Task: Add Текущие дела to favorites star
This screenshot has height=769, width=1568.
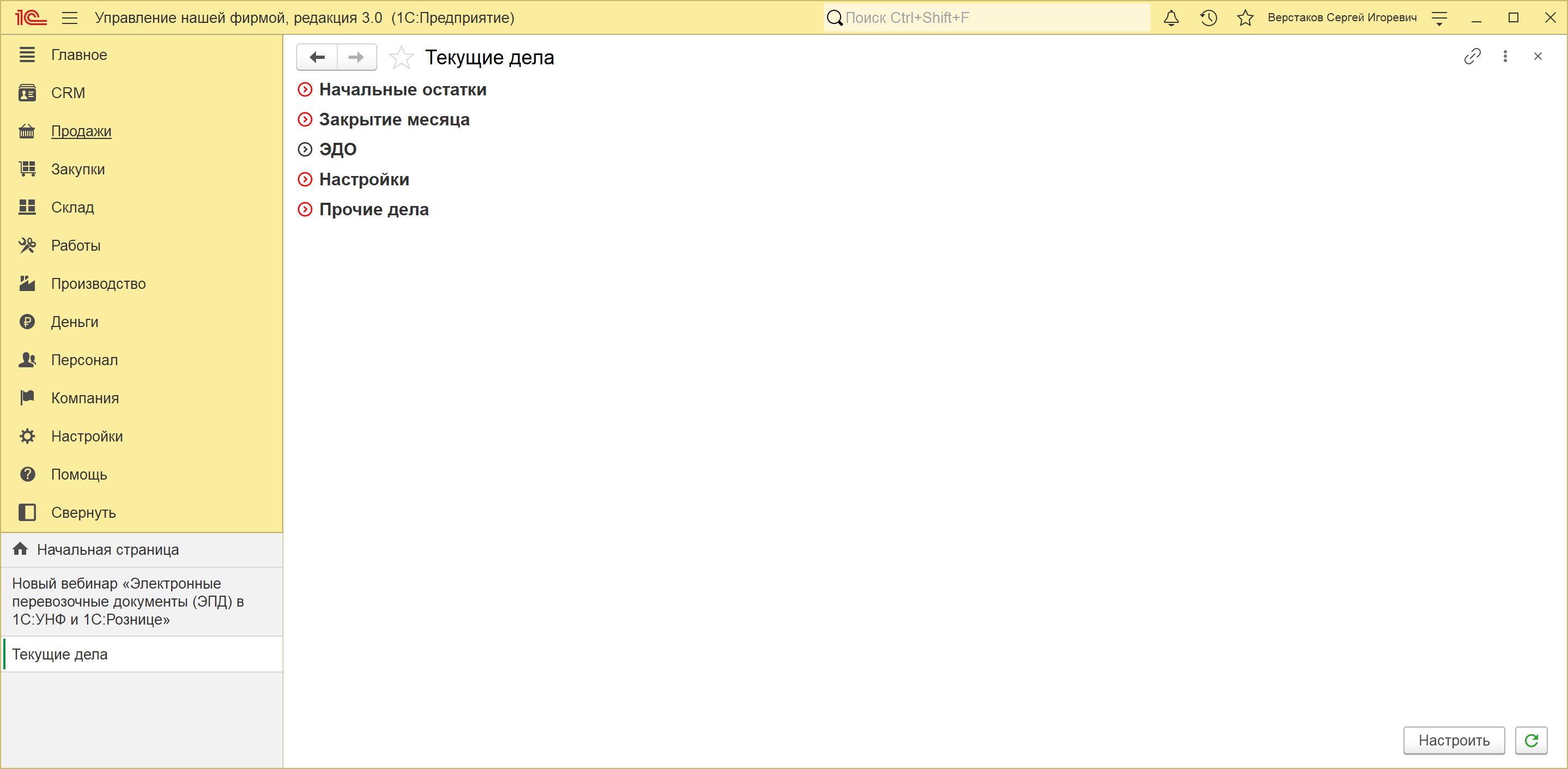Action: tap(401, 57)
